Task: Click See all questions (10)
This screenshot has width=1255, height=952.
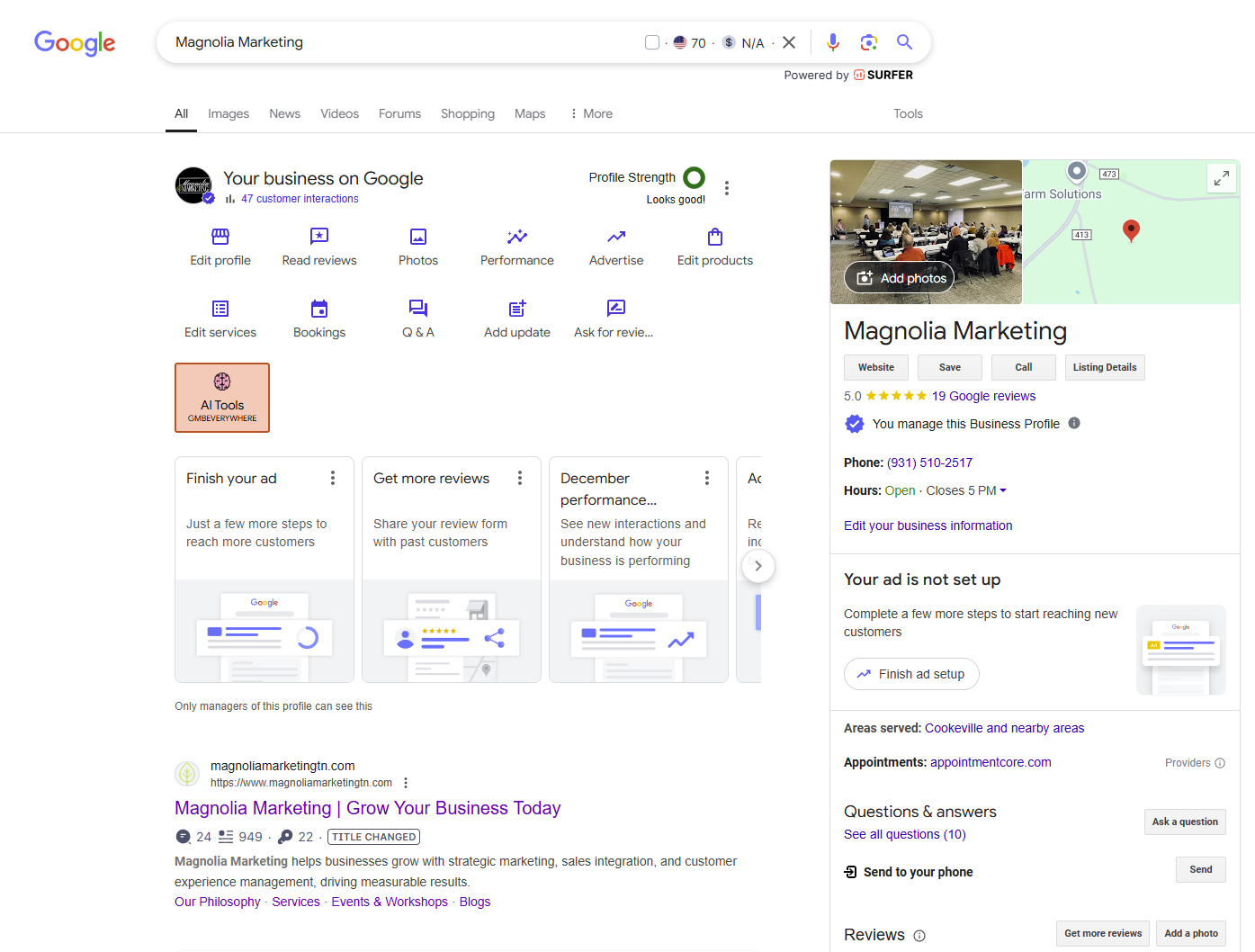Action: [905, 834]
